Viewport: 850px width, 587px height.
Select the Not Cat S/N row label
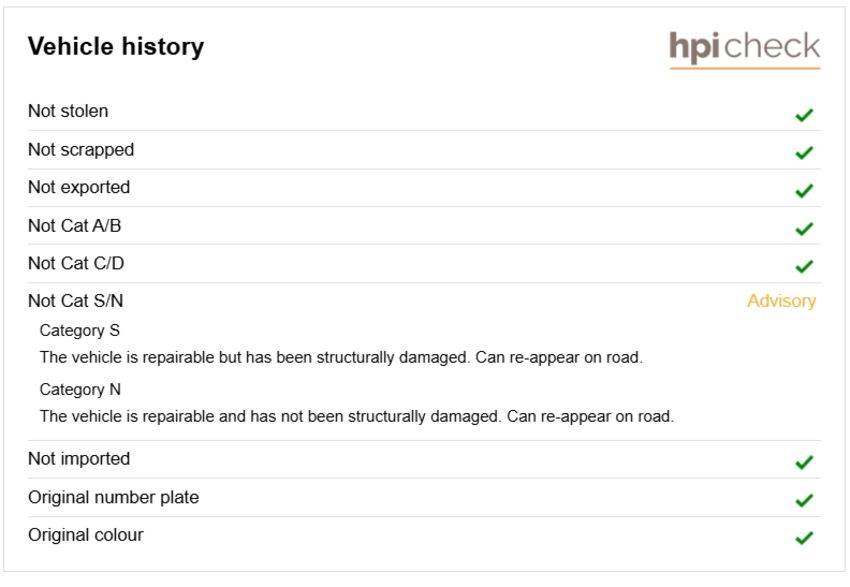pyautogui.click(x=76, y=301)
